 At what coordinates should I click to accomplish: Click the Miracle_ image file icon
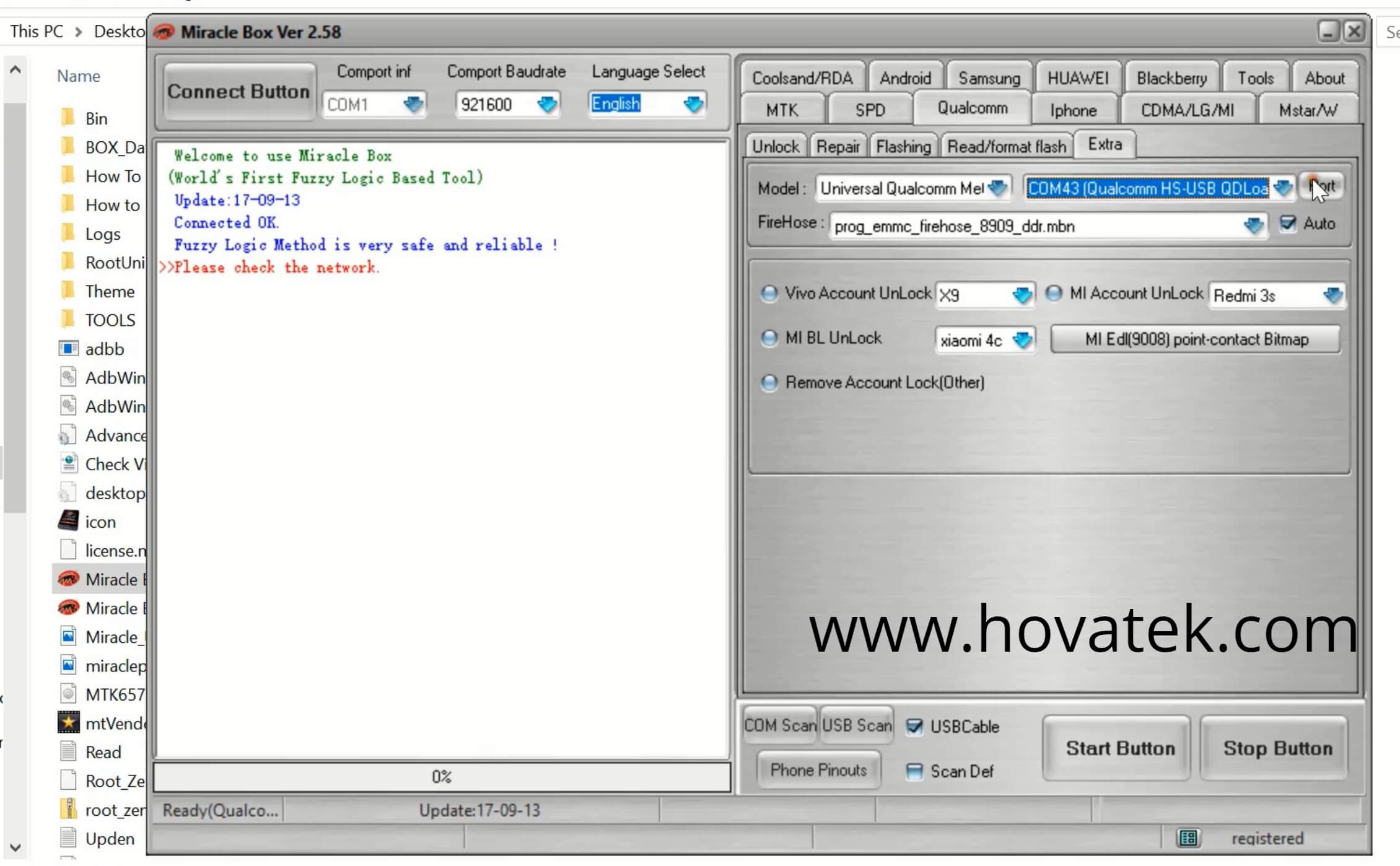click(68, 637)
